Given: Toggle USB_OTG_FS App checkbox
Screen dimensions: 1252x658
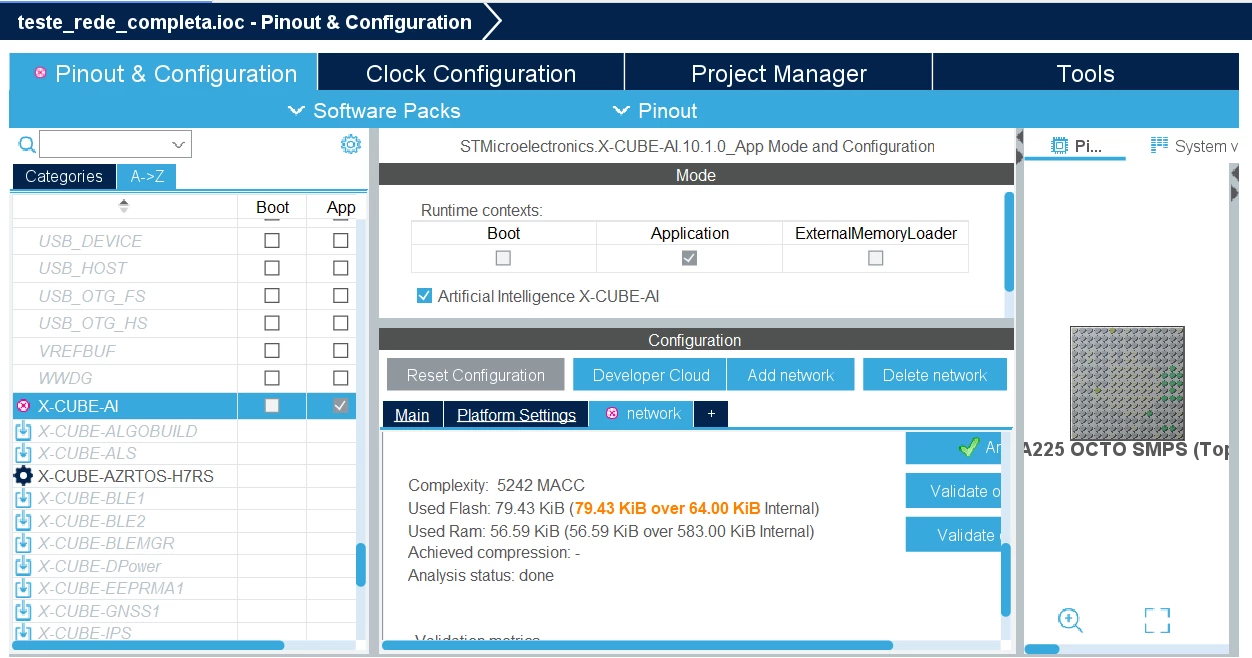Looking at the screenshot, I should pos(341,296).
